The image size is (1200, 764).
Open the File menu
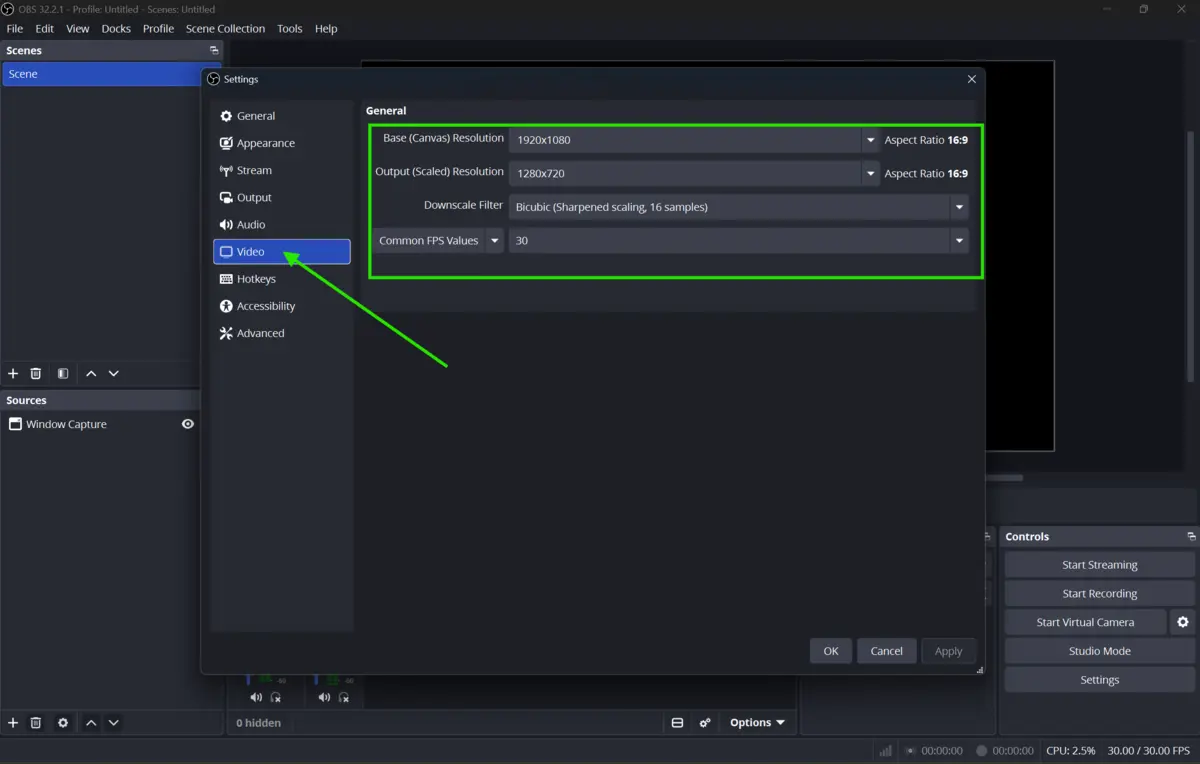pos(15,28)
